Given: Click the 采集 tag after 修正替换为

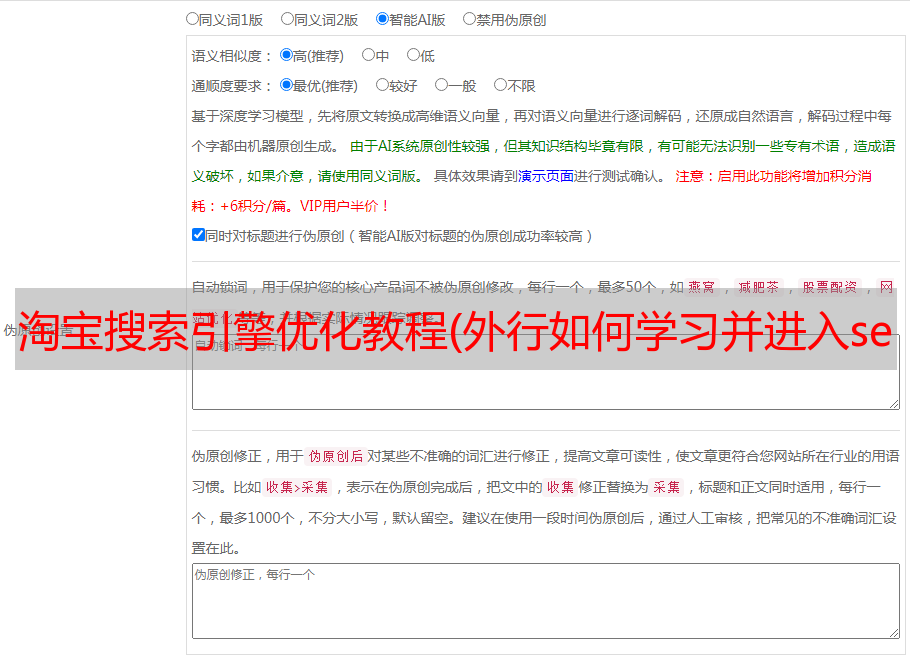Looking at the screenshot, I should pyautogui.click(x=666, y=487).
